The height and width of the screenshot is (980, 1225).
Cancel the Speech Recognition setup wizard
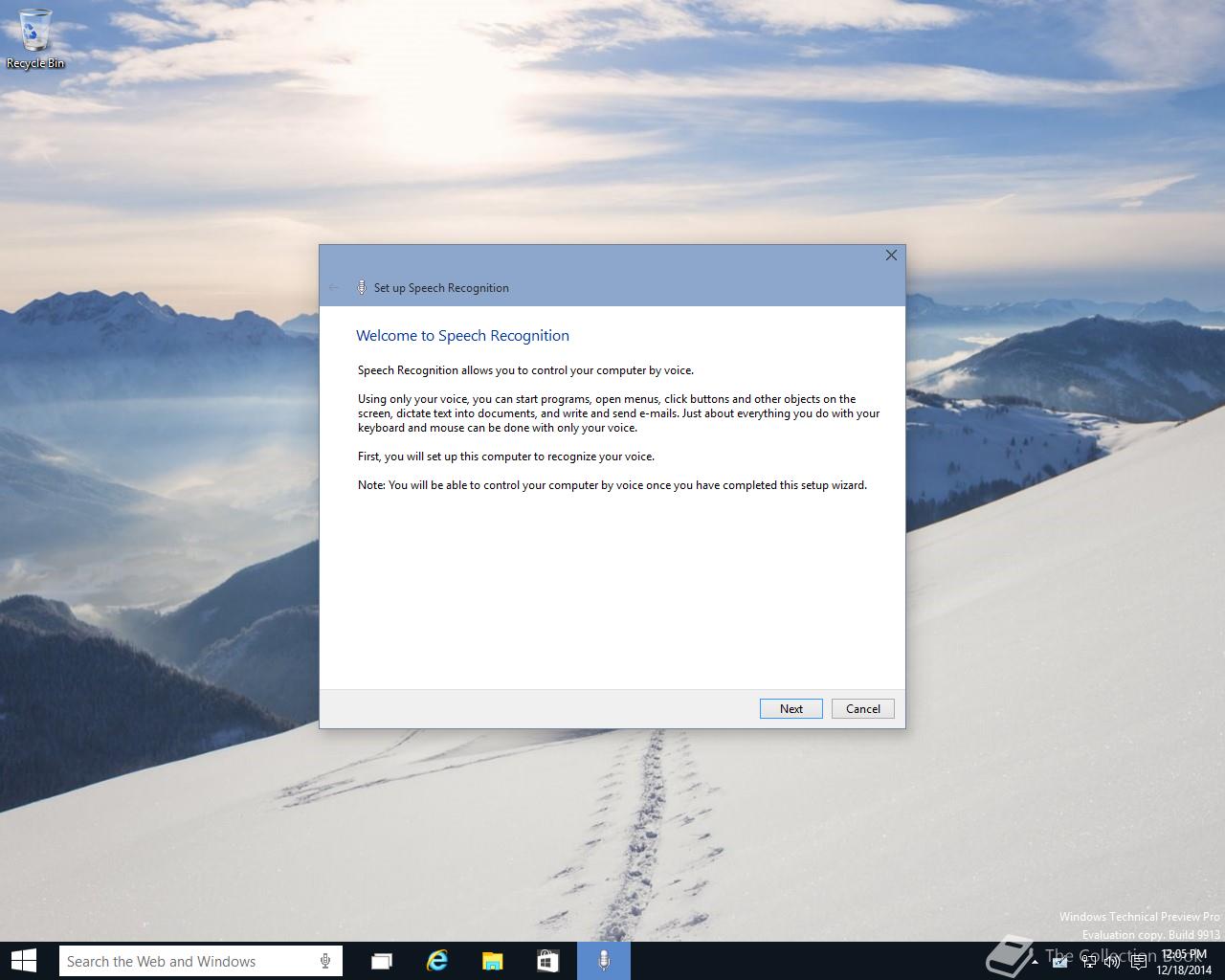tap(861, 708)
